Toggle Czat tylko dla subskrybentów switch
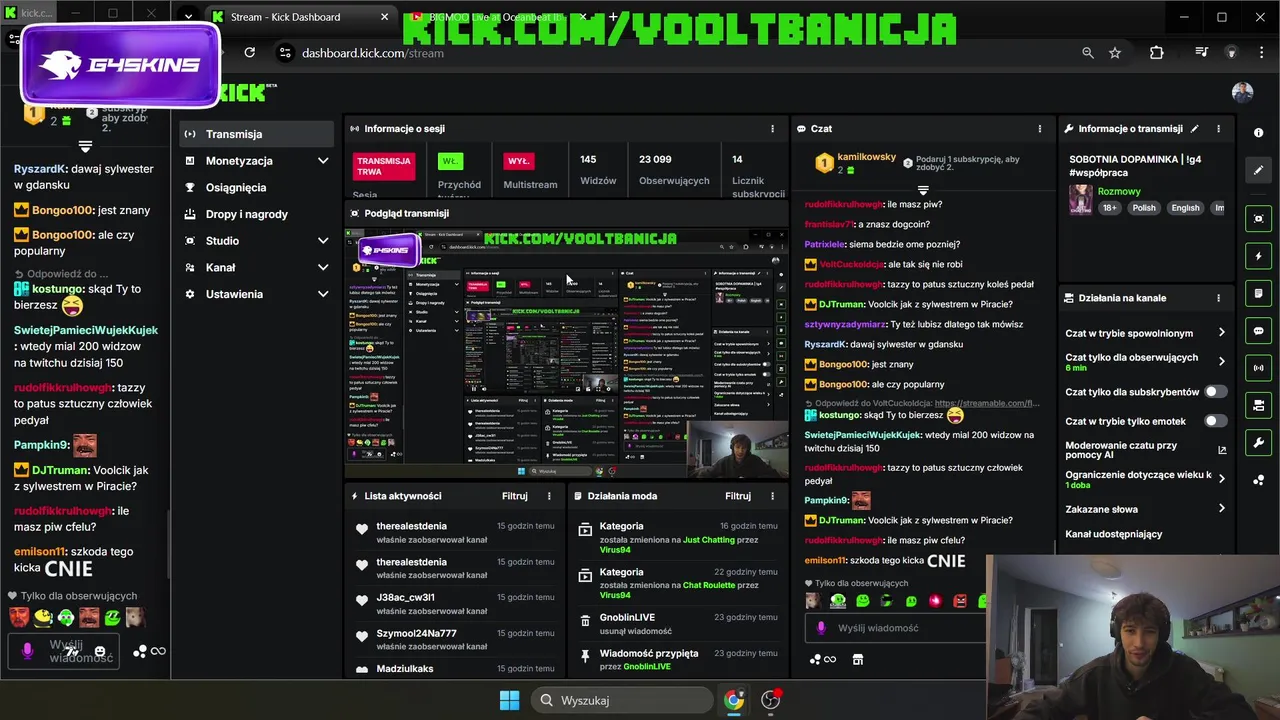1280x720 pixels. click(1215, 392)
